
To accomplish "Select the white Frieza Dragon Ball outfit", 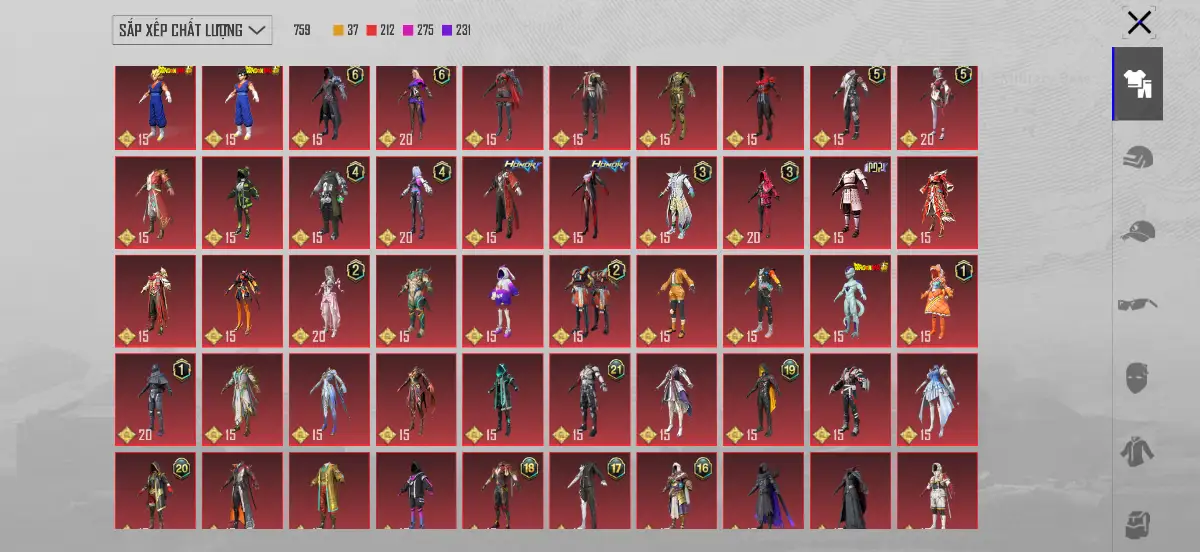I will point(851,301).
